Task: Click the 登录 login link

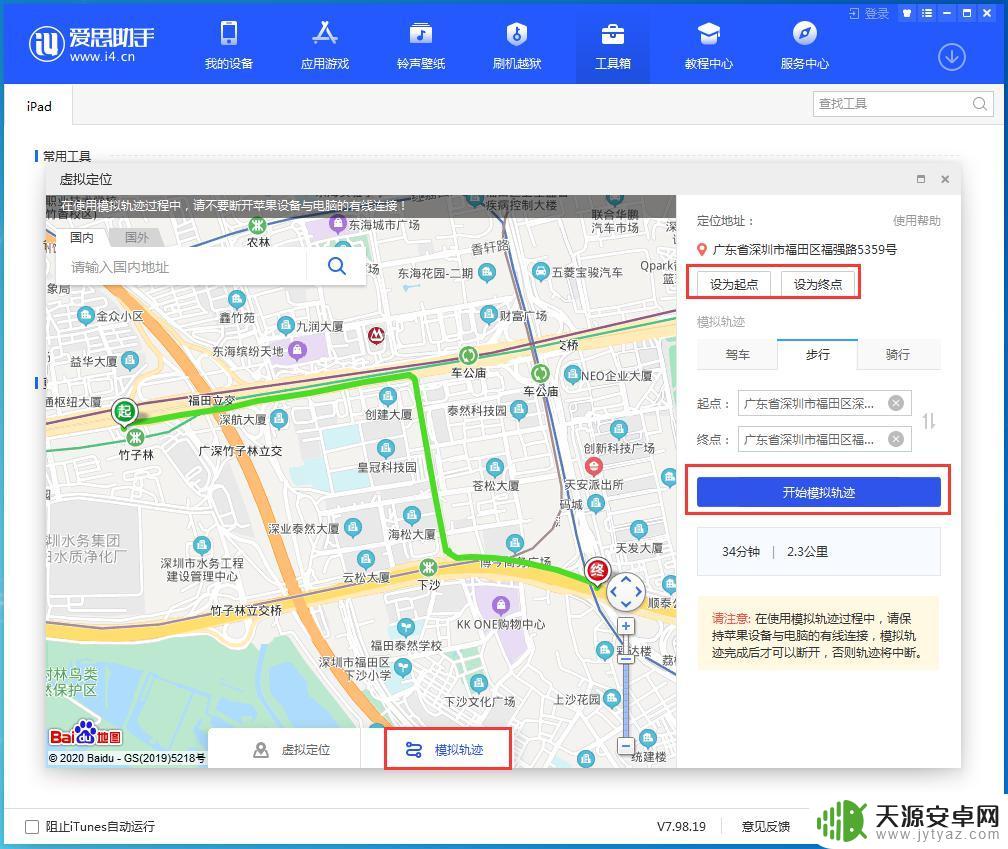Action: (868, 13)
